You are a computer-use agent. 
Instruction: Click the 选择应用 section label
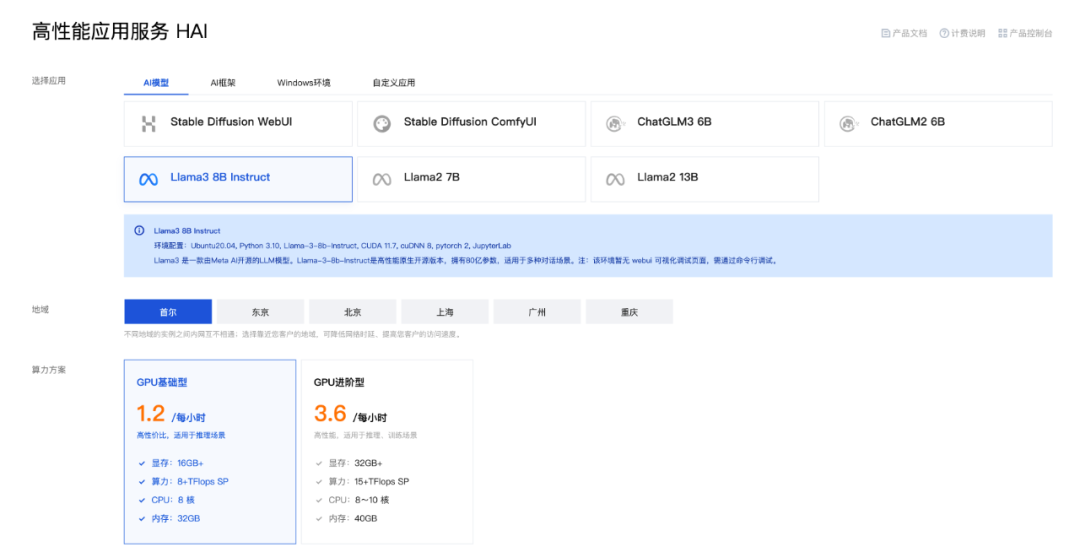pos(48,81)
